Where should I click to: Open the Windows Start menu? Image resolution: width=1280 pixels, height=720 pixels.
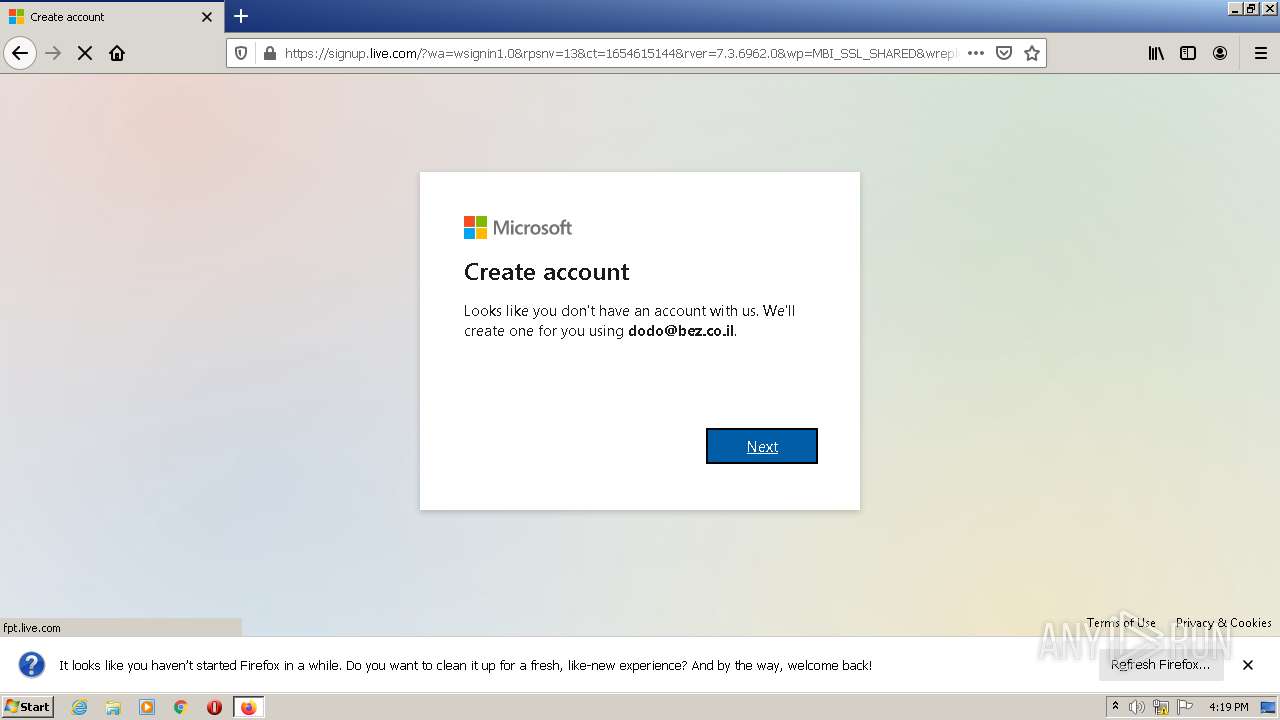[x=28, y=706]
